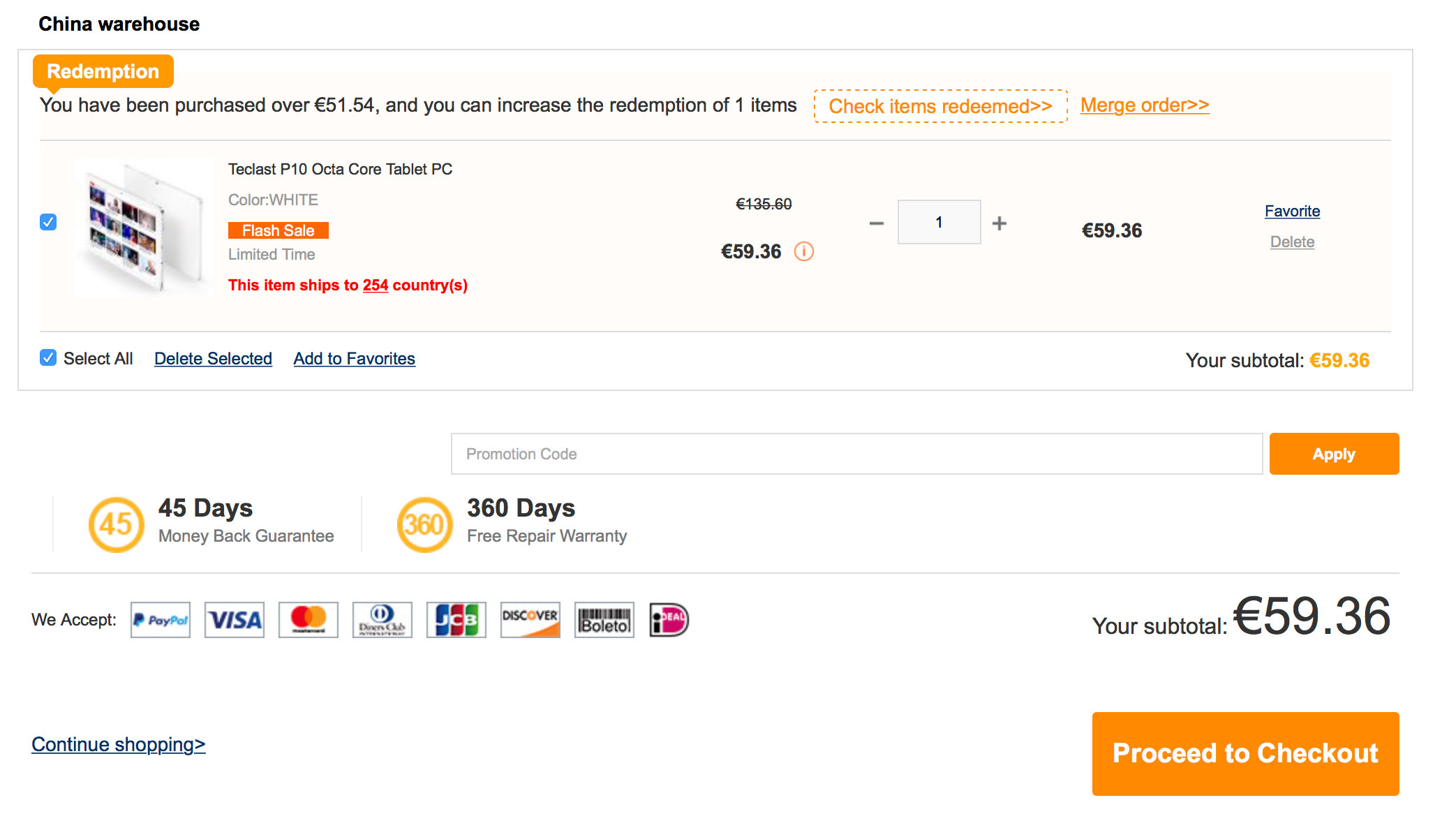Click the Limited Time text
This screenshot has height=814, width=1456.
coord(272,254)
